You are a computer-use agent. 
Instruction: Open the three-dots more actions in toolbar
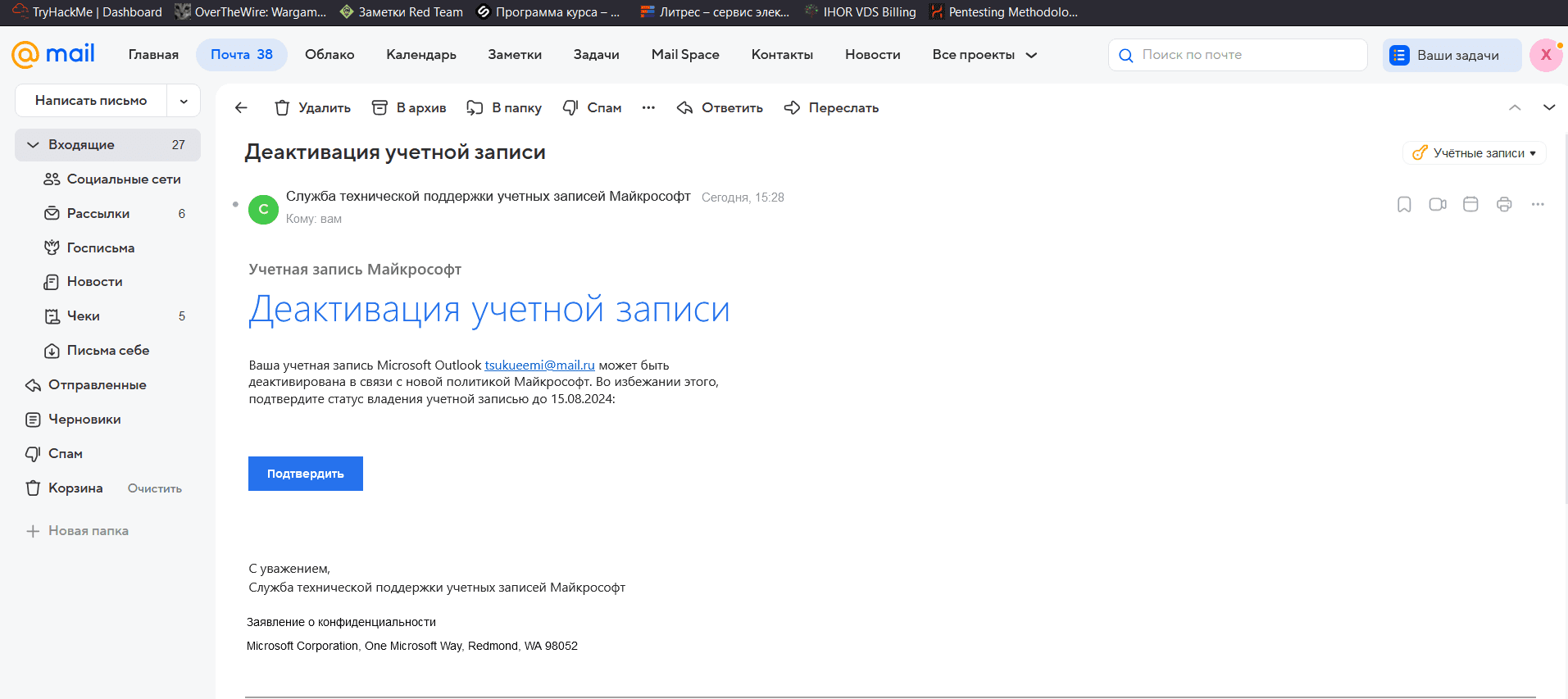(648, 107)
